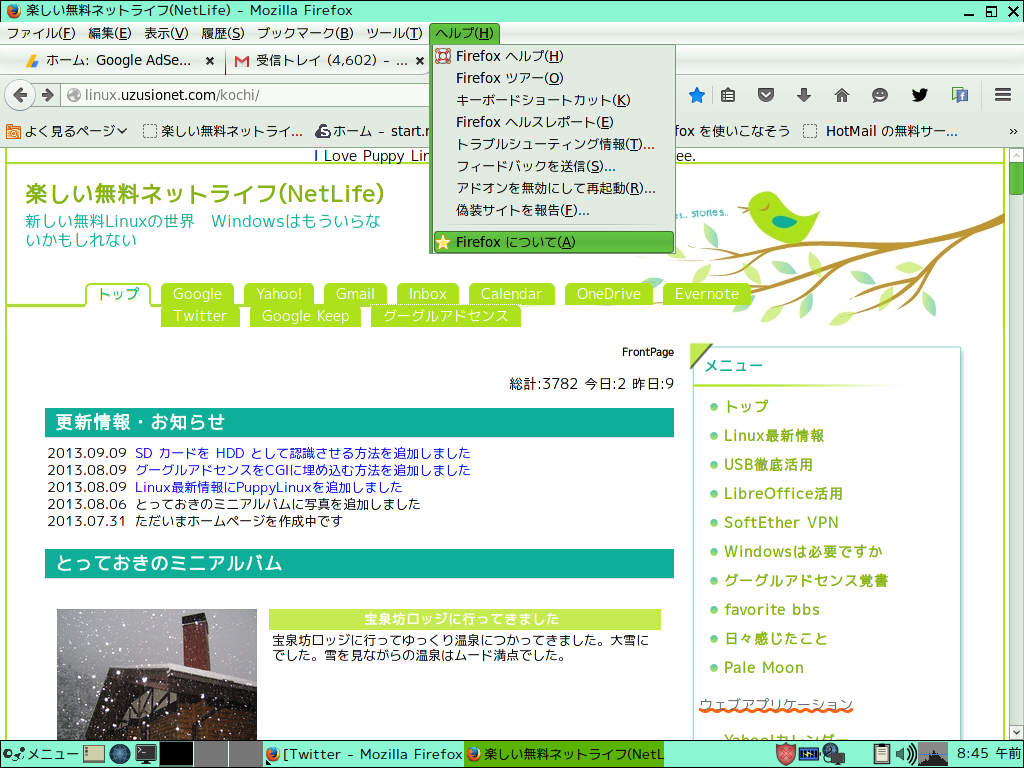Go to home page via house icon
This screenshot has height=768, width=1024.
tap(842, 95)
